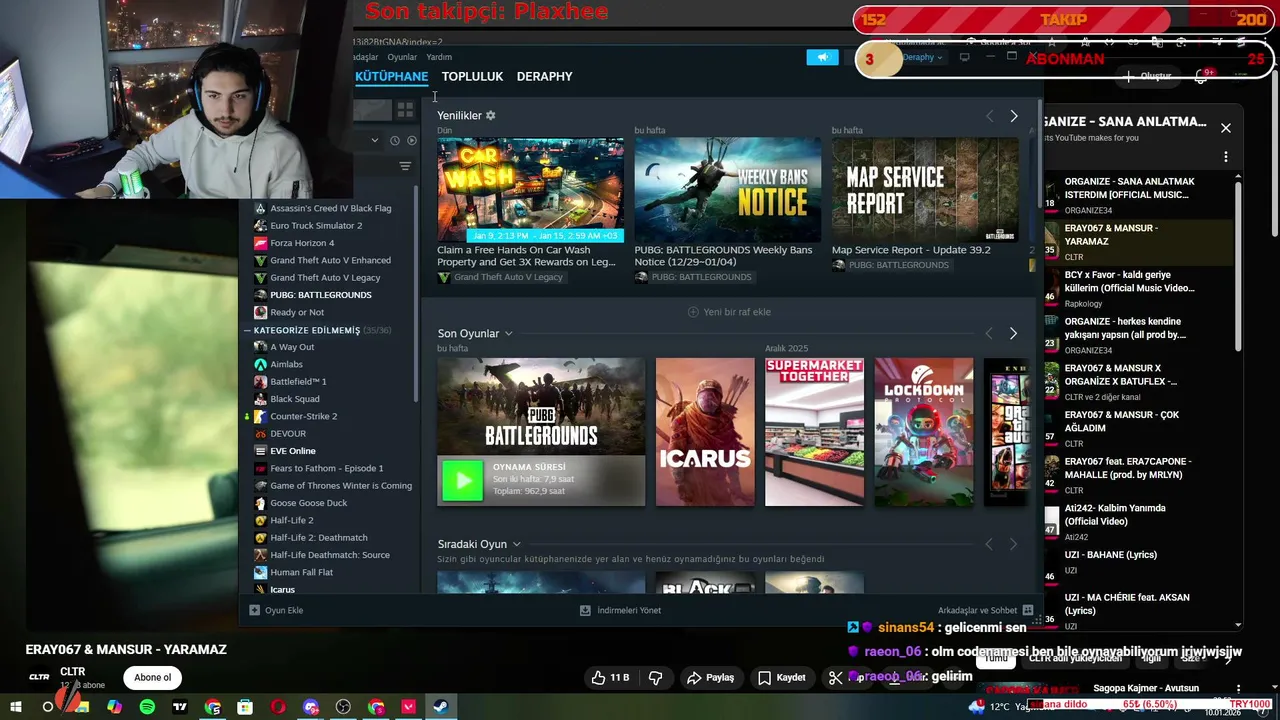The image size is (1280, 720).
Task: Open the library collection dropdown chevron
Action: tap(375, 141)
